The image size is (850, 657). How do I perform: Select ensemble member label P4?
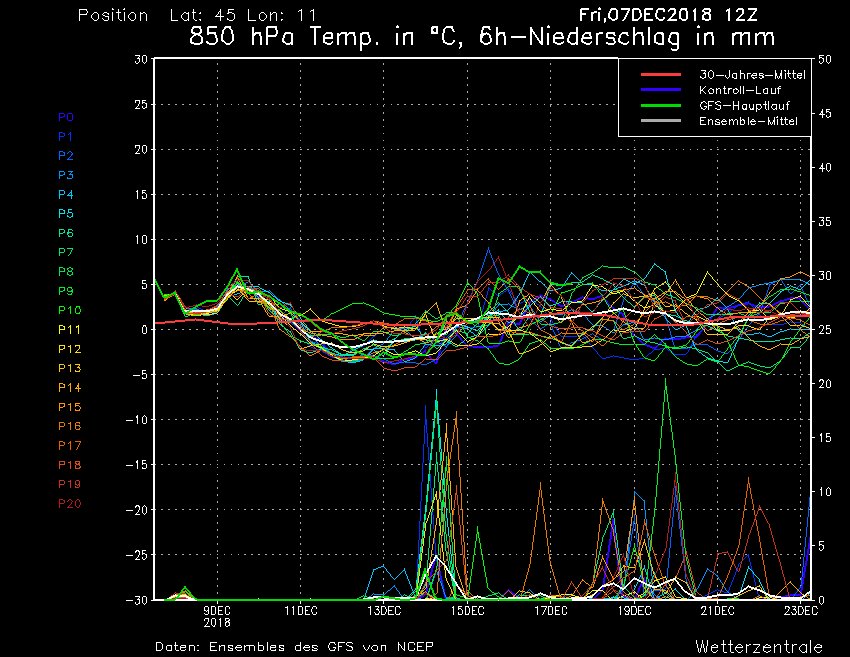pos(66,194)
